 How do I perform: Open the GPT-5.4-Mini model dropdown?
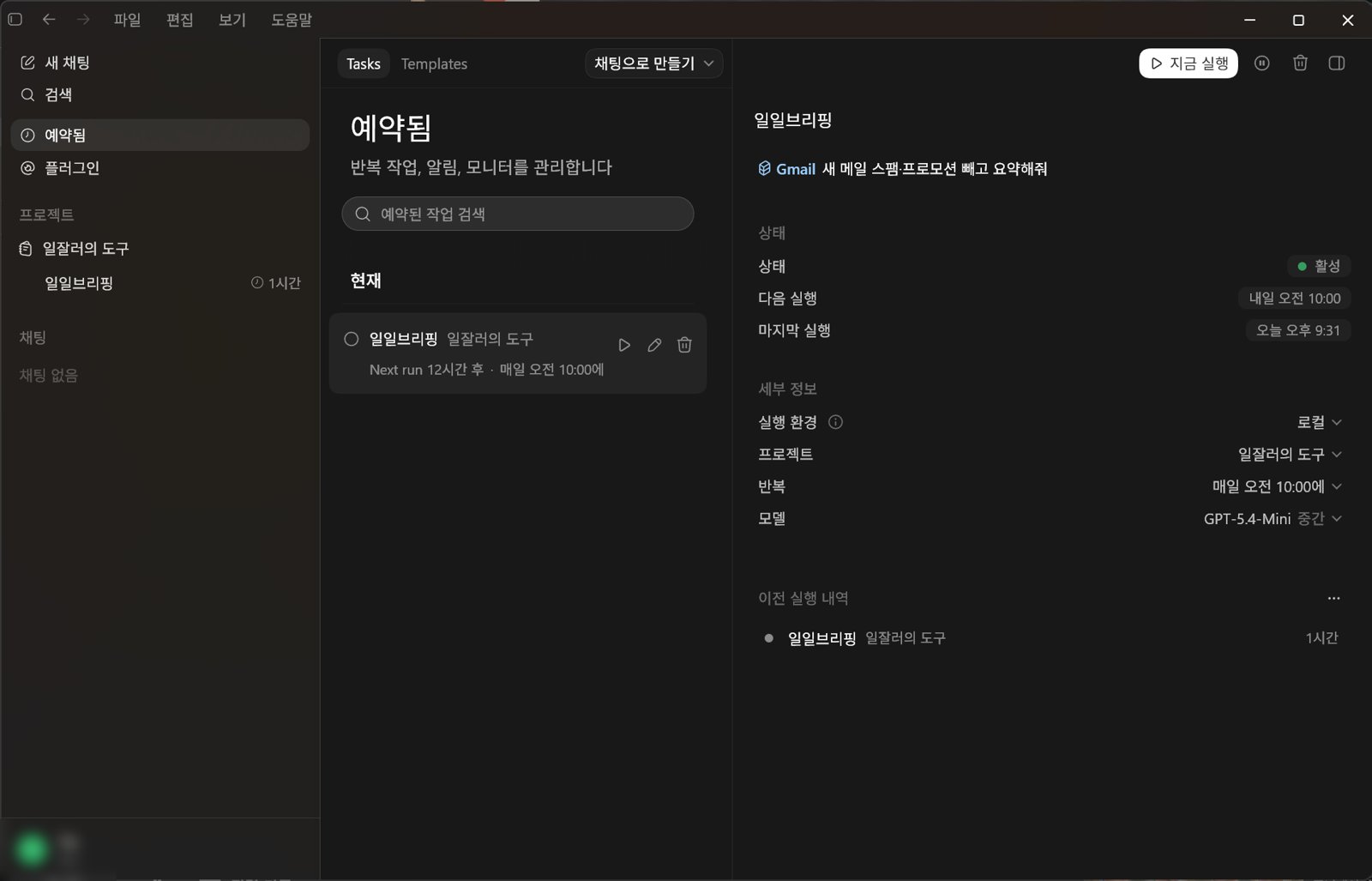pyautogui.click(x=1273, y=518)
